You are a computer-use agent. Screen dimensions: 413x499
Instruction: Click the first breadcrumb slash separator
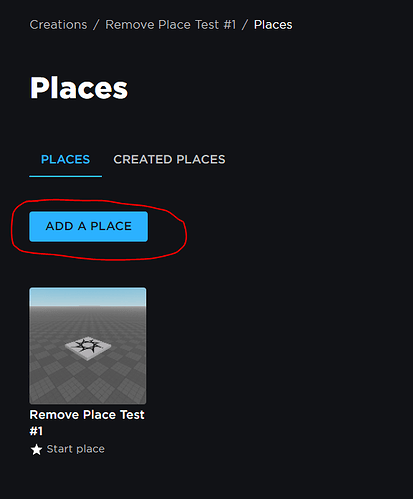[x=96, y=25]
